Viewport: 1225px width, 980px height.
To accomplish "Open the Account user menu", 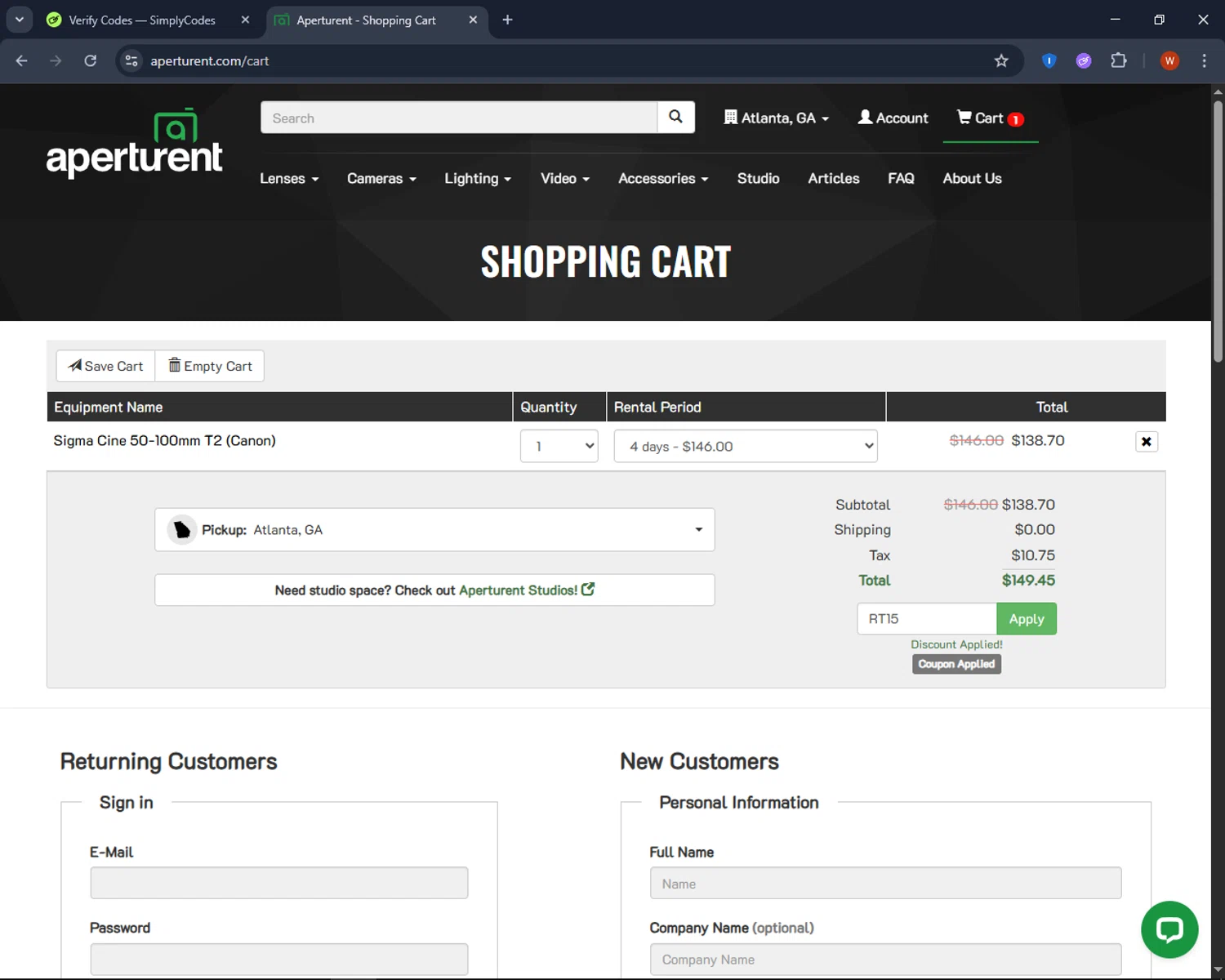I will tap(893, 118).
